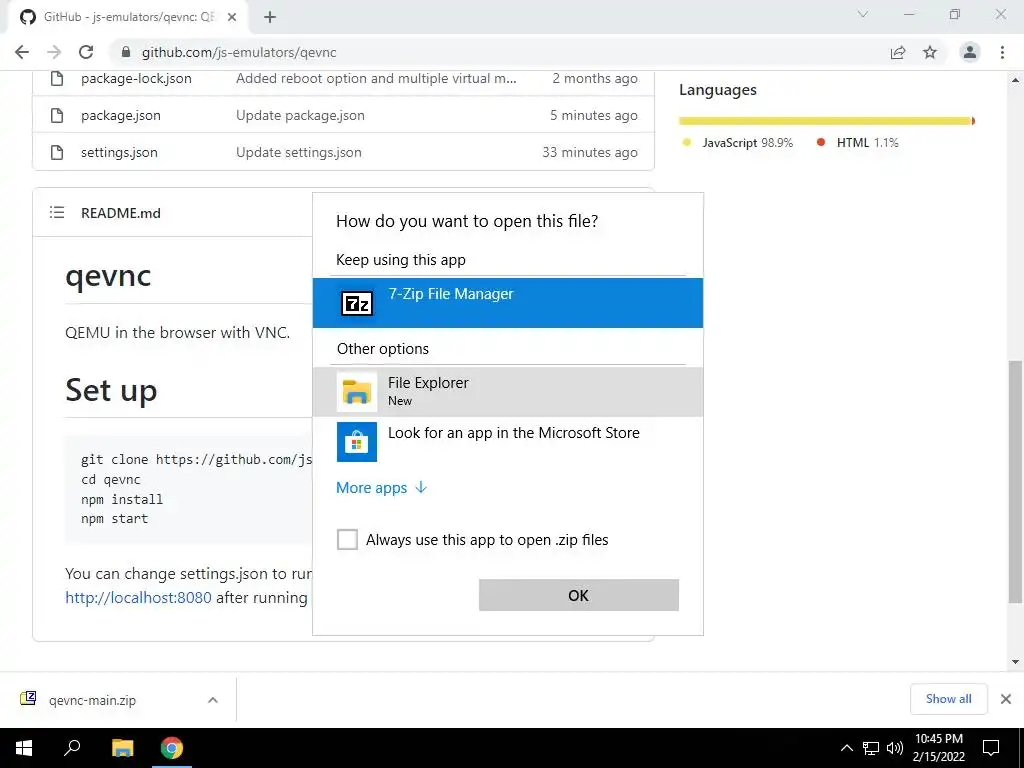Viewport: 1024px width, 768px height.
Task: Open the 'Added reboot option' commit message
Action: (376, 78)
